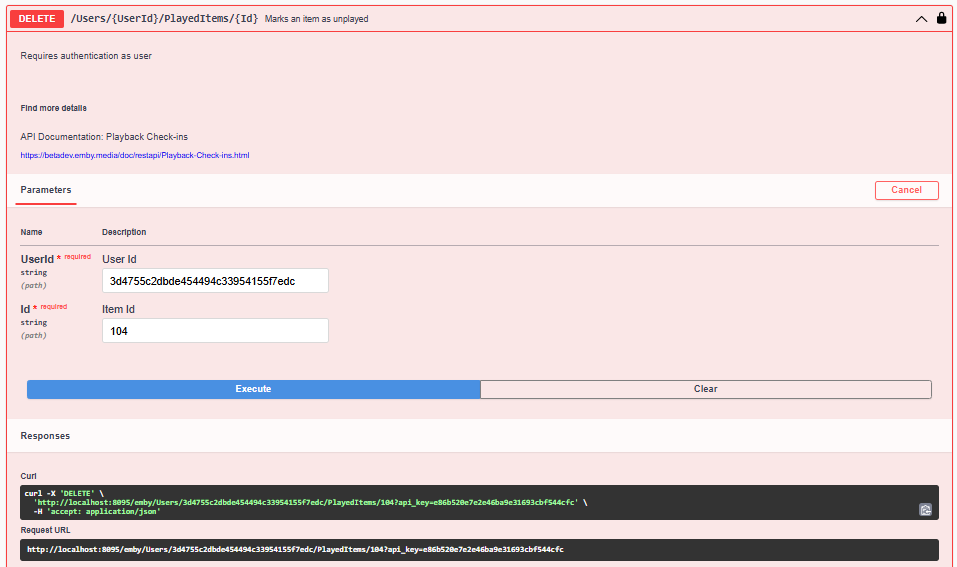This screenshot has height=567, width=957.
Task: Click the 'User Id' description label
Action: pos(119,259)
